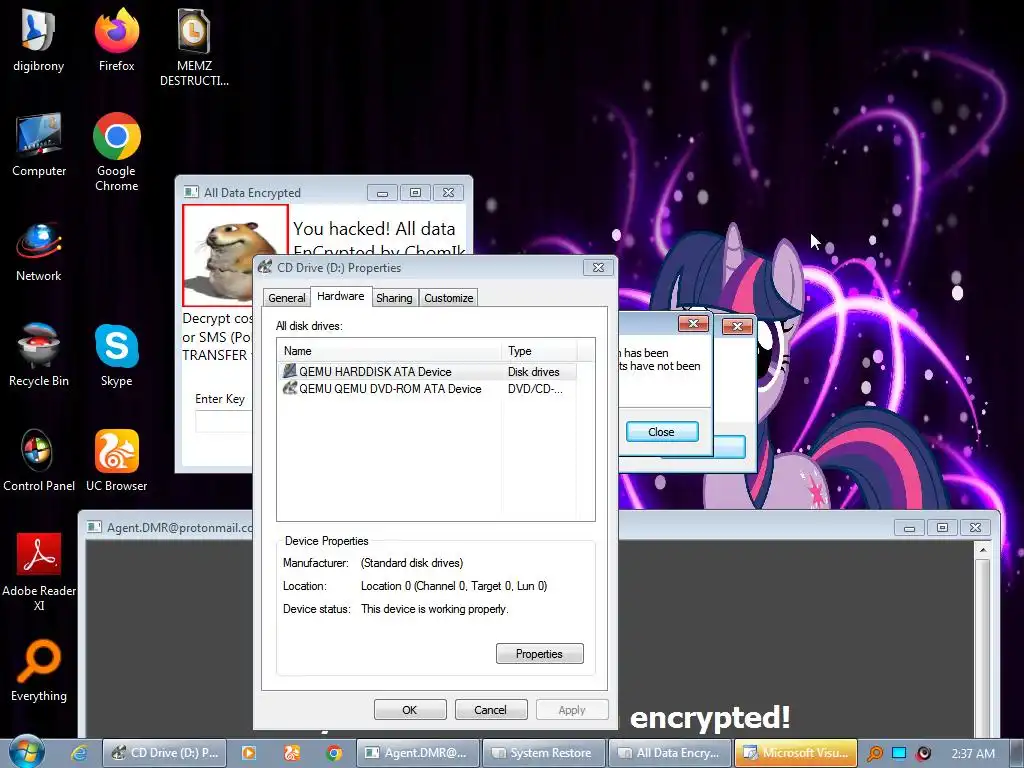Minimize the All Data Encrypted window
Viewport: 1024px width, 768px height.
tap(382, 193)
